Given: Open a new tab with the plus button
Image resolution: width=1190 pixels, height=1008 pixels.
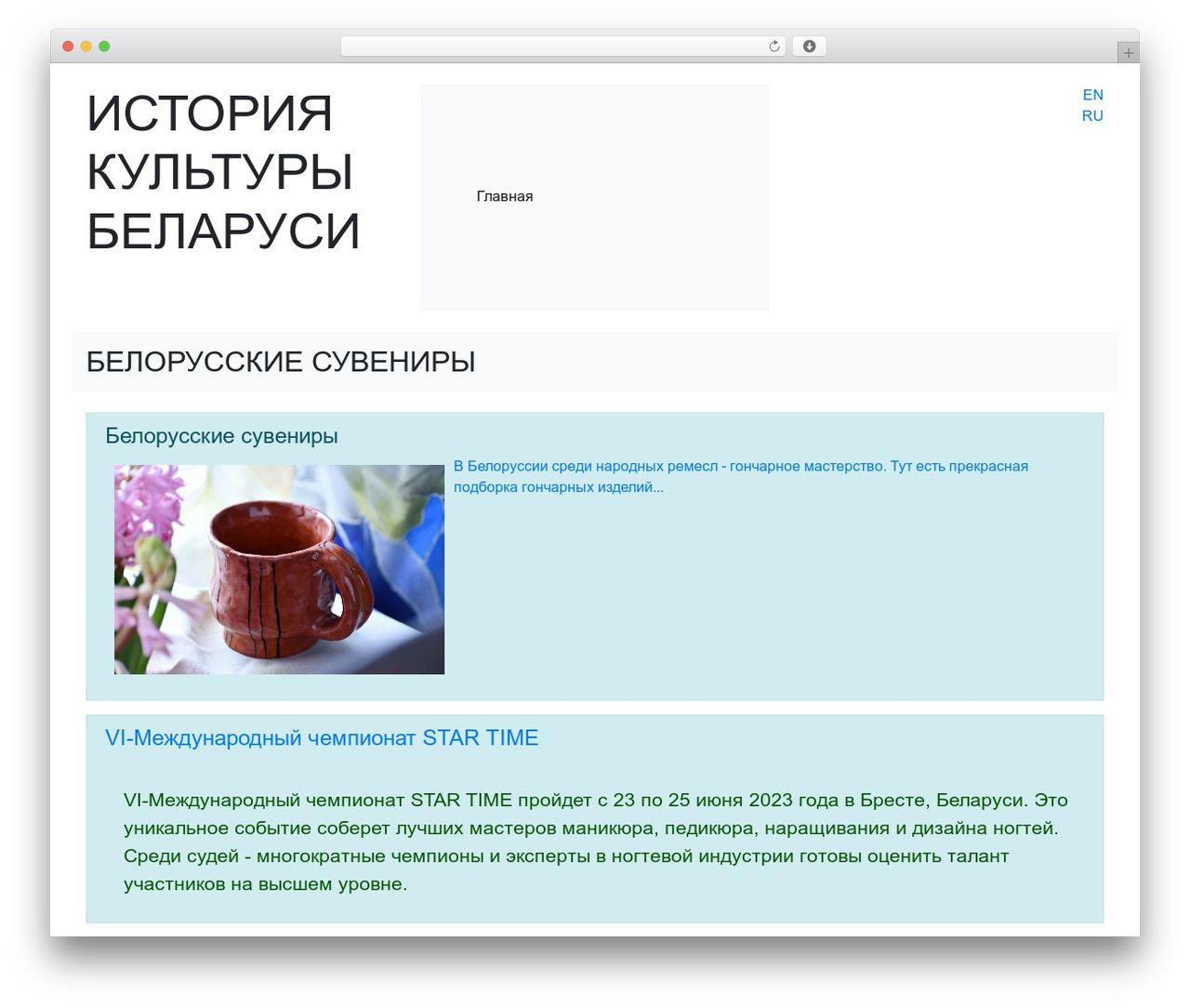Looking at the screenshot, I should (1128, 53).
